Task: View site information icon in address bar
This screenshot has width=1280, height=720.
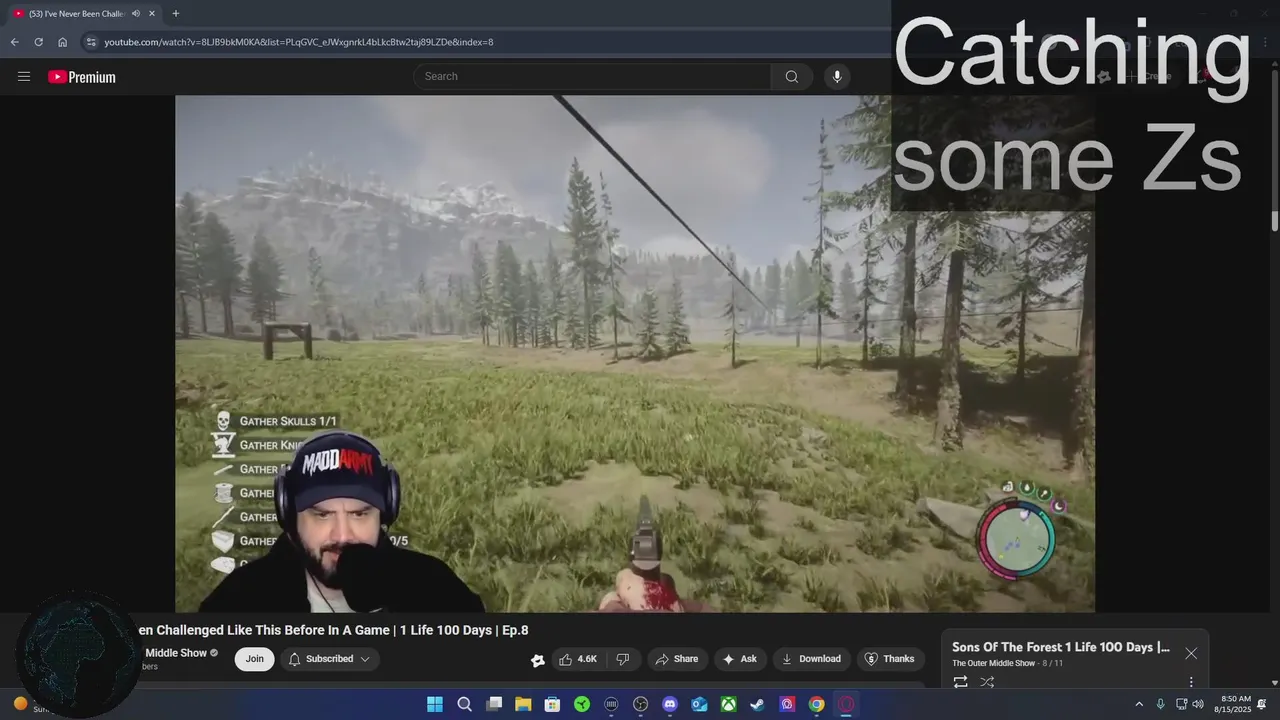Action: (91, 42)
